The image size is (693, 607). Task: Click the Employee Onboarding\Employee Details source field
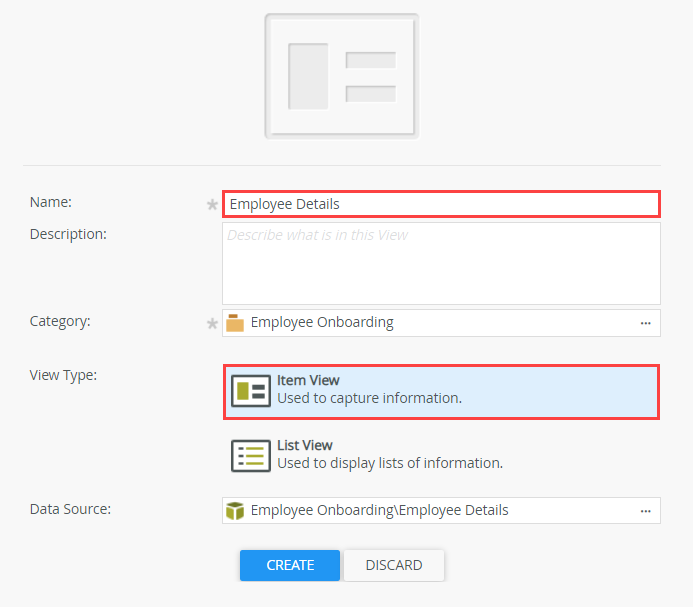point(430,511)
